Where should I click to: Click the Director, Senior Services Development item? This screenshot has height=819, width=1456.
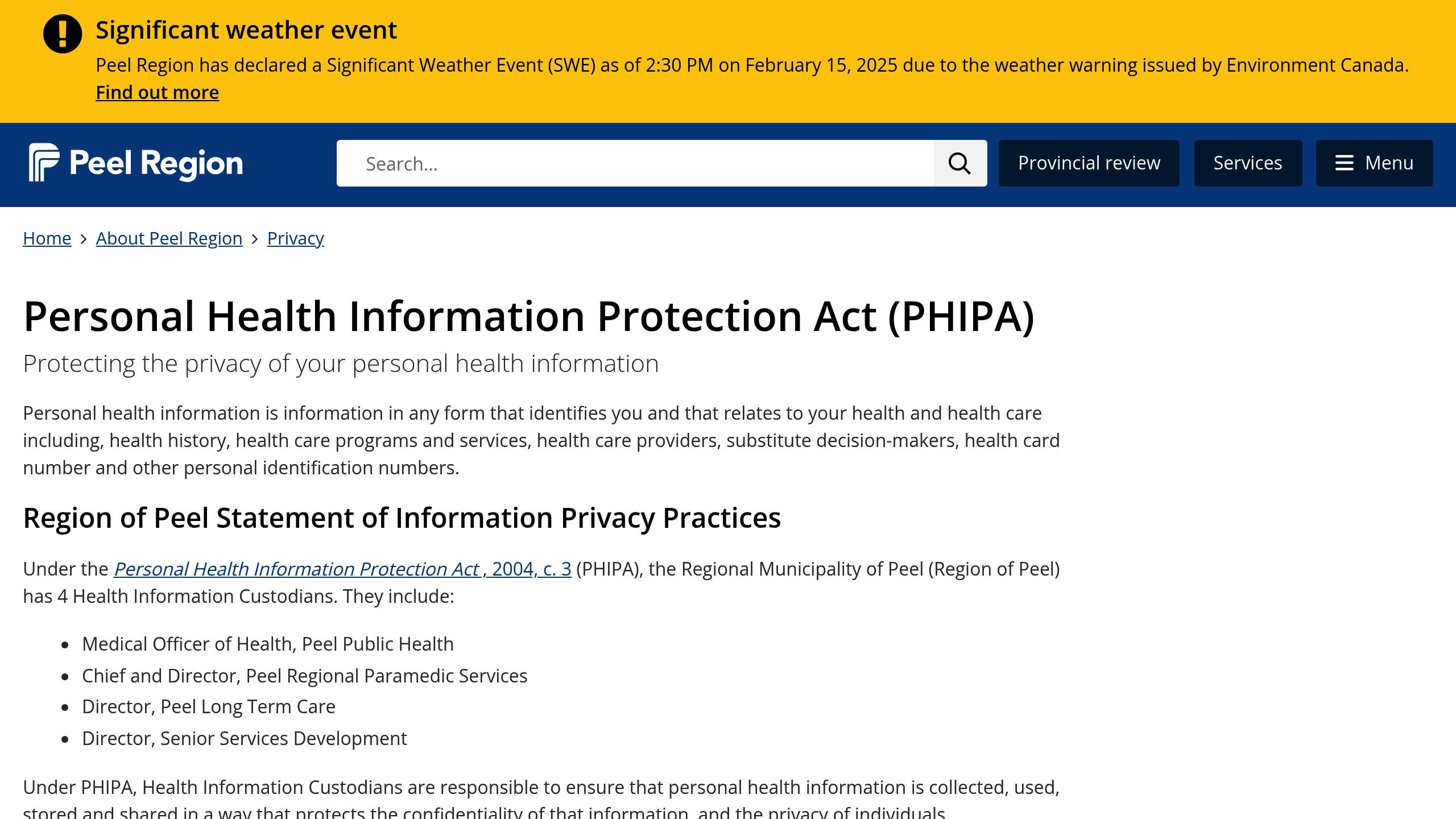coord(244,738)
